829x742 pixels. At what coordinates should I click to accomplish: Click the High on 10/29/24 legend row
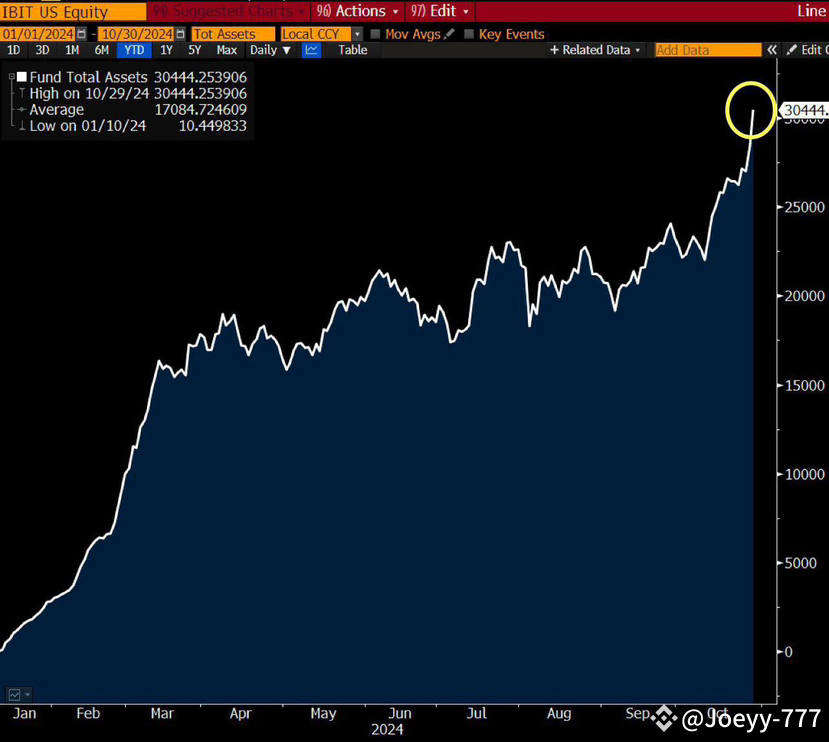point(132,94)
